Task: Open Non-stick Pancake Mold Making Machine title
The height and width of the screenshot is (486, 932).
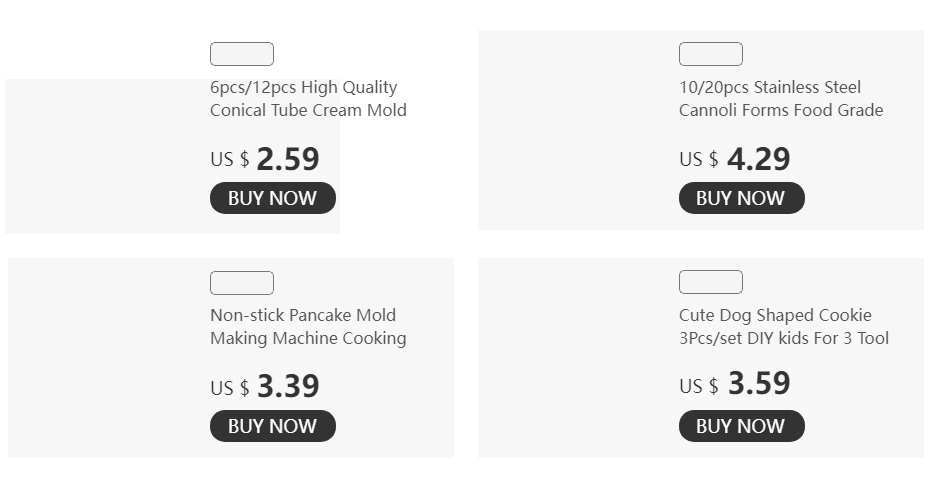Action: click(x=308, y=327)
